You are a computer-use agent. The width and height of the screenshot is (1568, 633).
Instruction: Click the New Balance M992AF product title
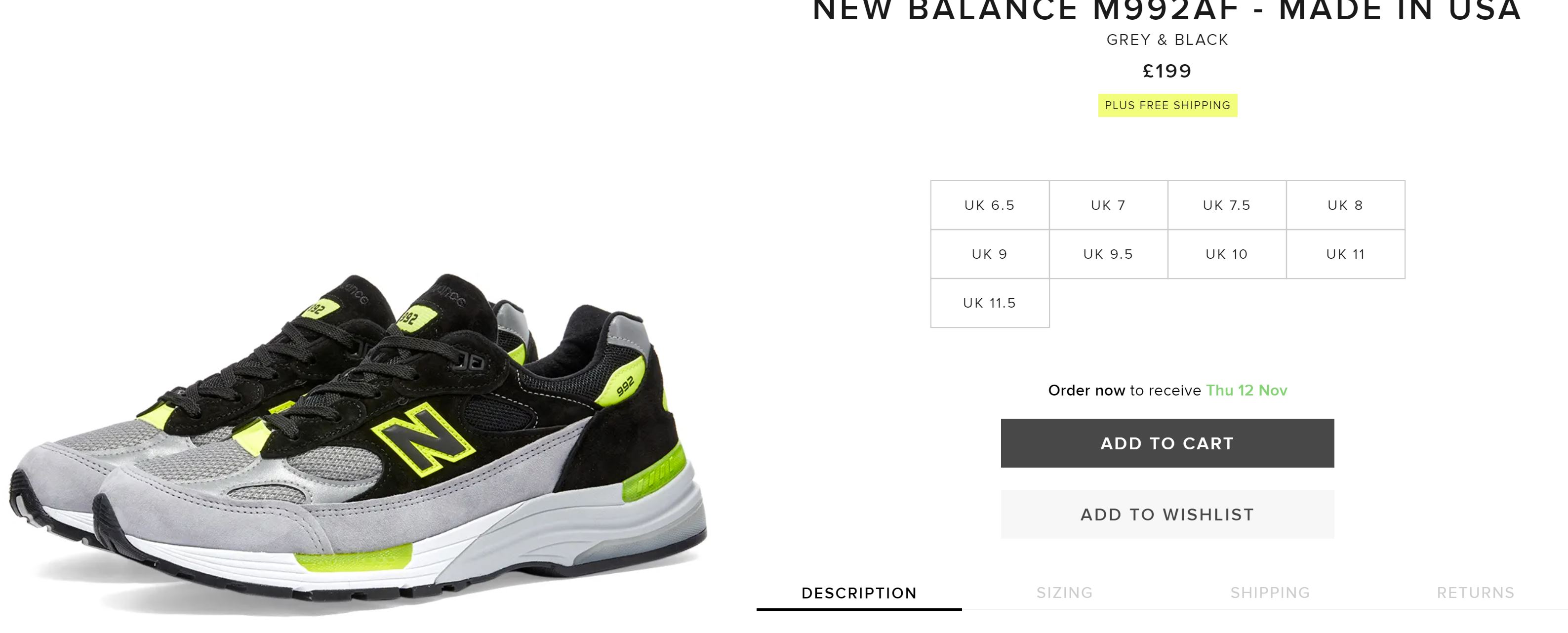(1167, 10)
